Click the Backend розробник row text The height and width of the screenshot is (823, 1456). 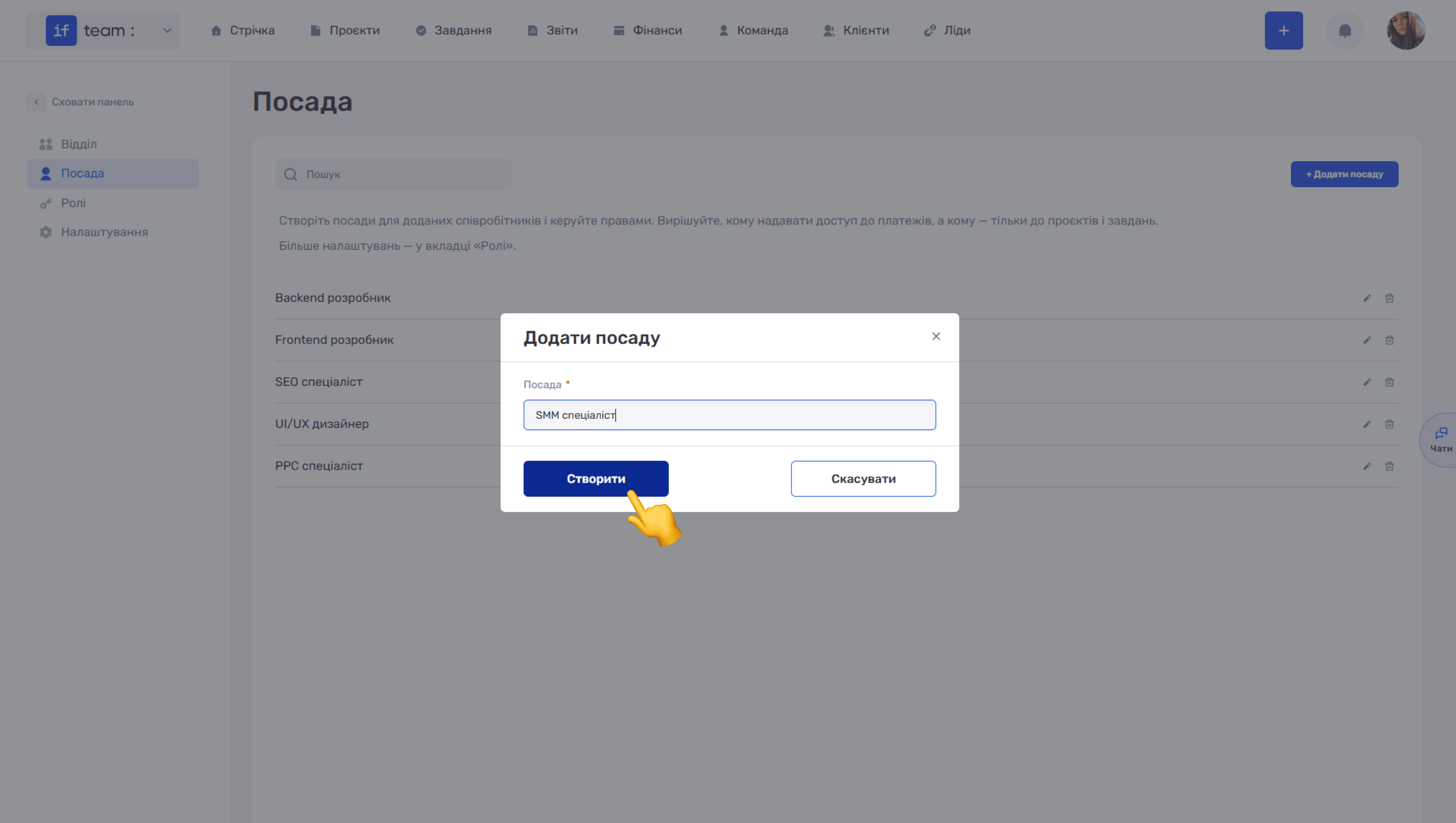click(332, 298)
